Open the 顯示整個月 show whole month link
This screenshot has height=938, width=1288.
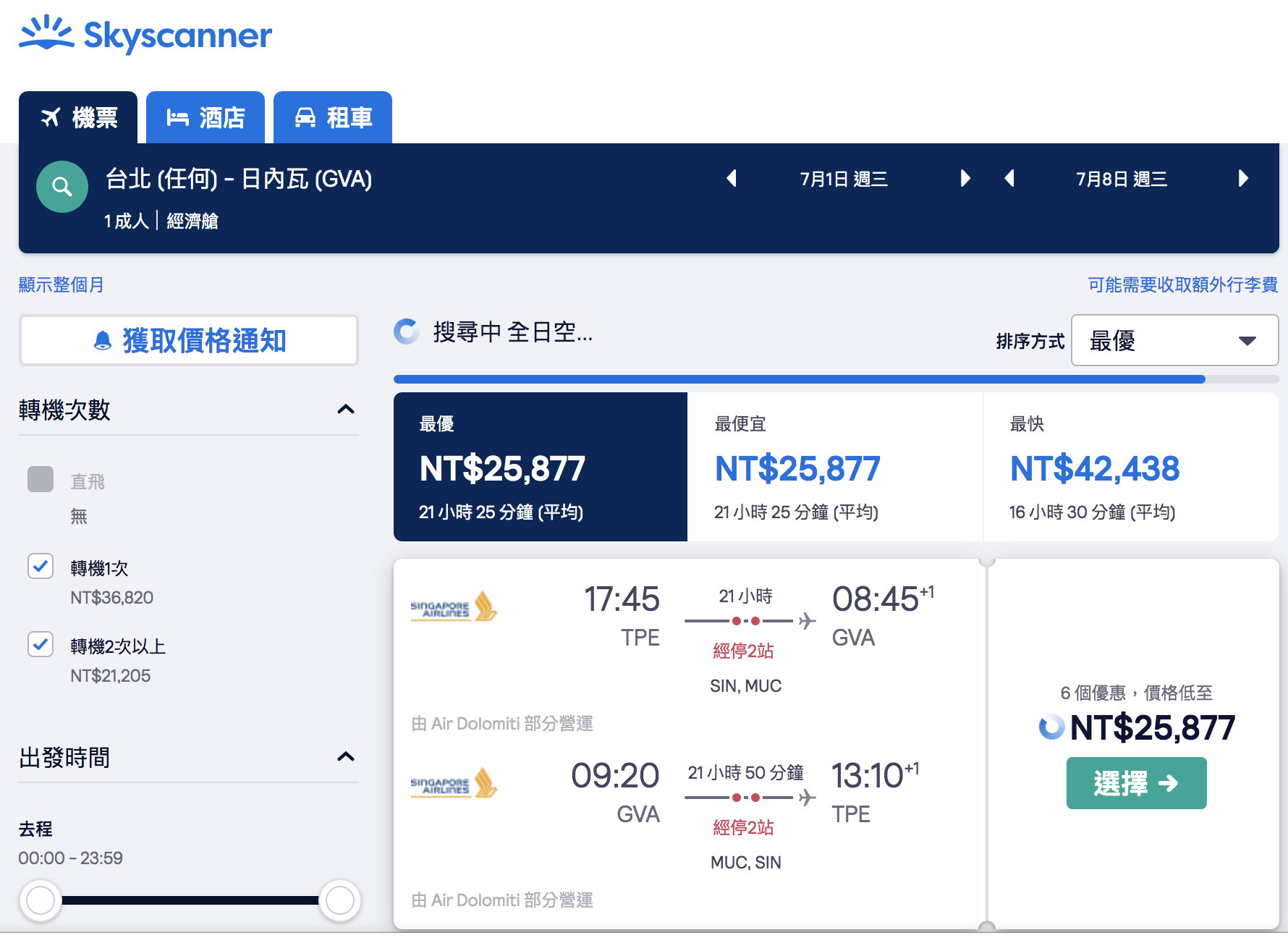coord(61,284)
